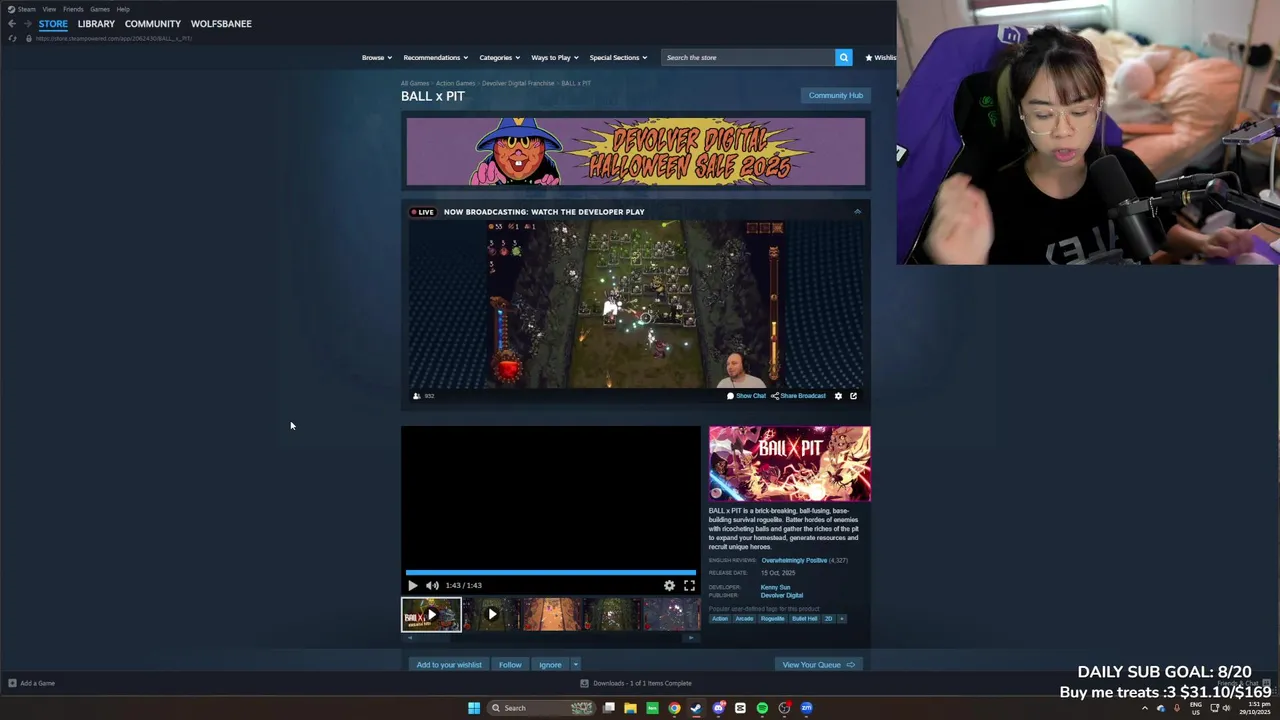Click View Your Queue button
The height and width of the screenshot is (720, 1280).
(818, 664)
